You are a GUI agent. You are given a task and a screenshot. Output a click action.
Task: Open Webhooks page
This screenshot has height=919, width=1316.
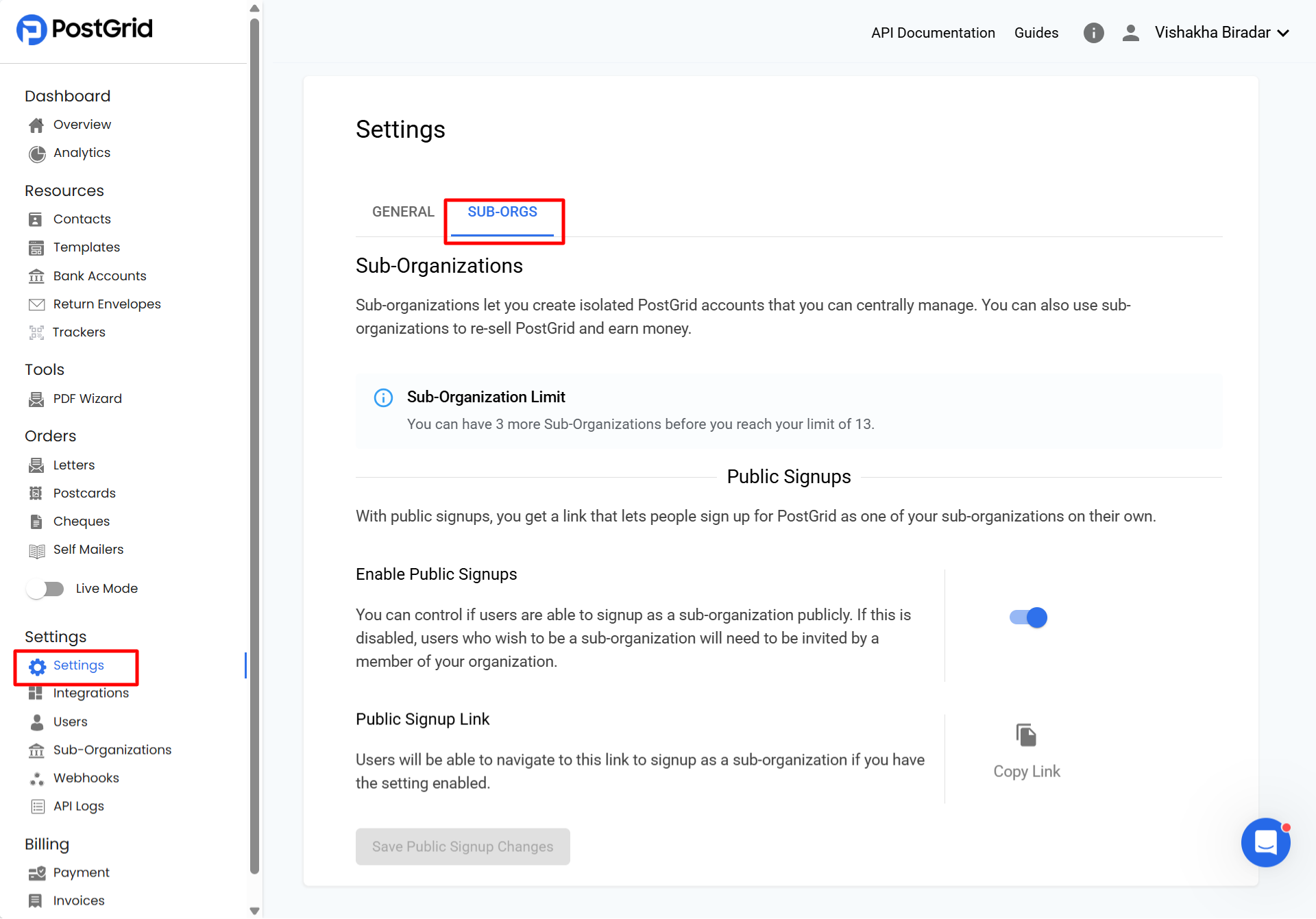(86, 779)
